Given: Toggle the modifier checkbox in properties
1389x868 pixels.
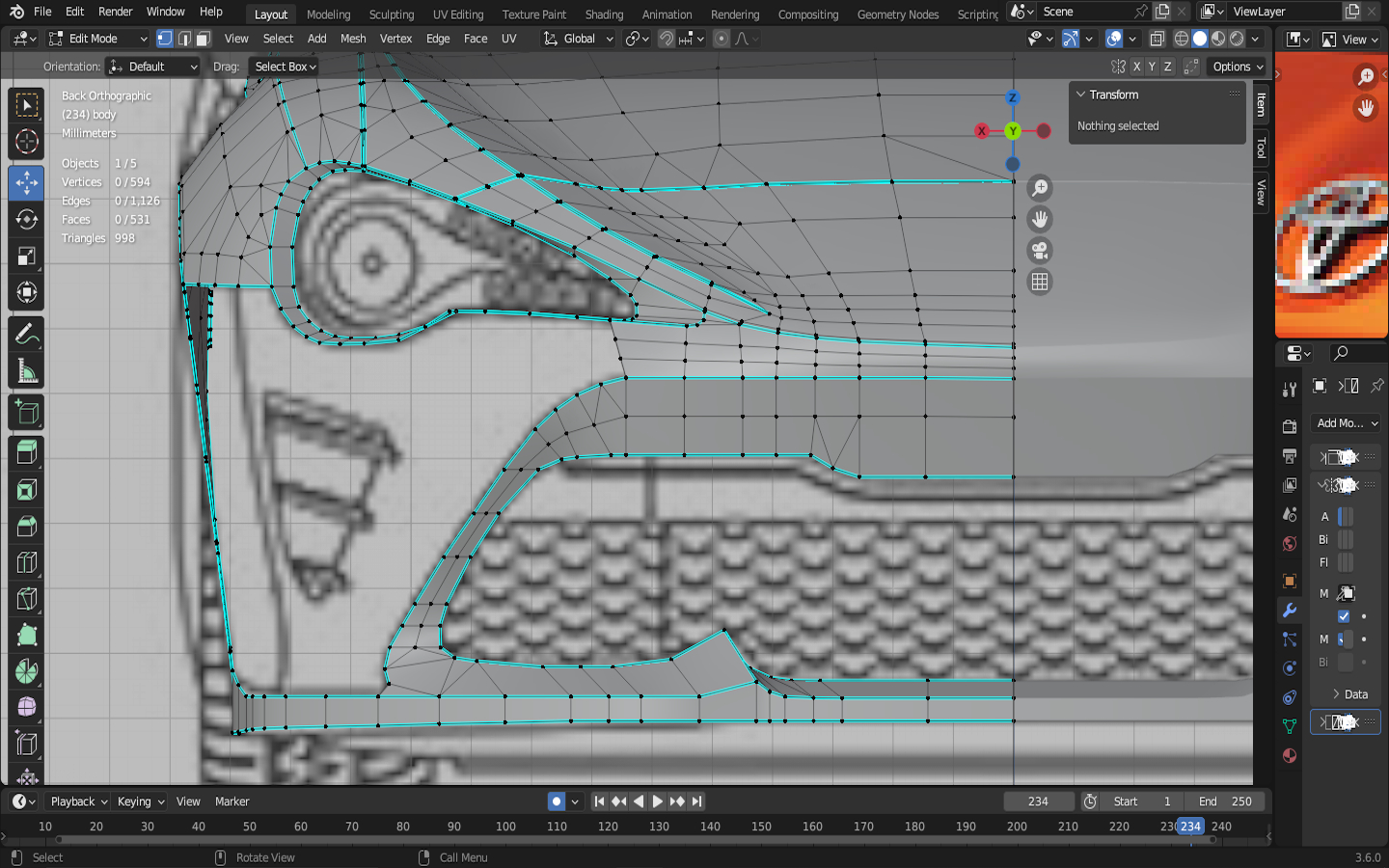Looking at the screenshot, I should 1344,616.
